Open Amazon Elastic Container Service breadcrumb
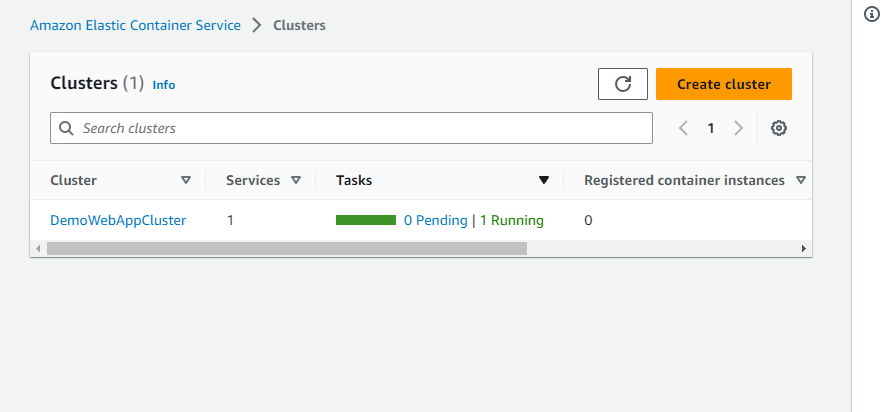Screen dimensions: 885x412 point(135,25)
